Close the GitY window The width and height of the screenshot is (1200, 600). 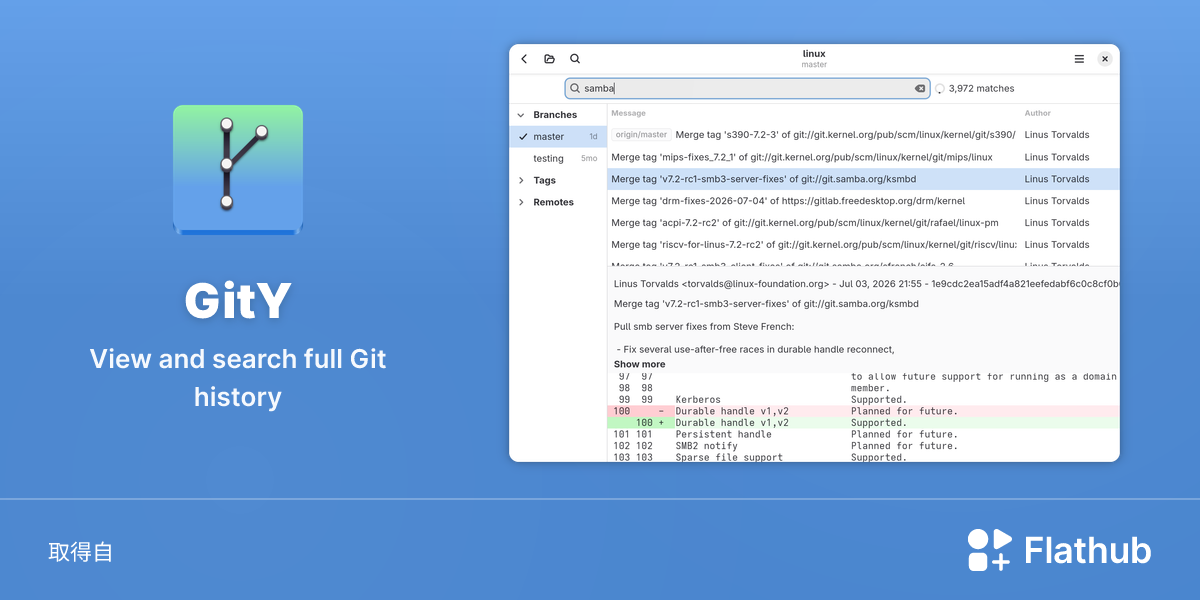pyautogui.click(x=1105, y=59)
